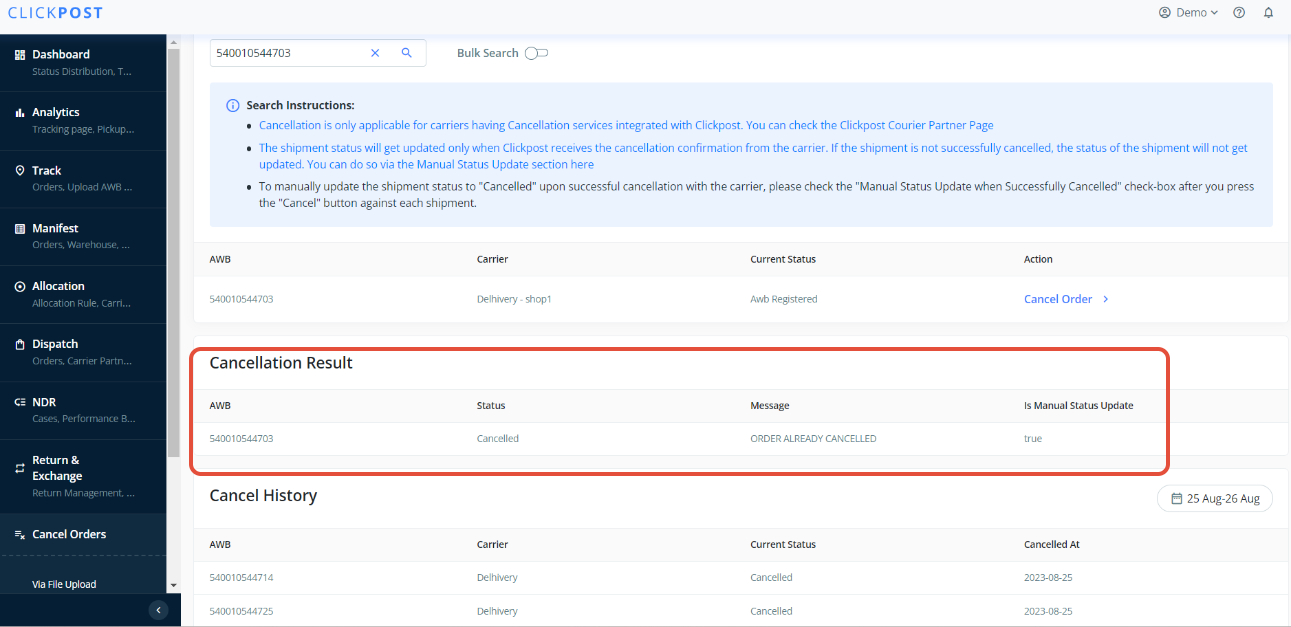This screenshot has width=1291, height=627.
Task: Click the search magnifier icon
Action: point(406,53)
